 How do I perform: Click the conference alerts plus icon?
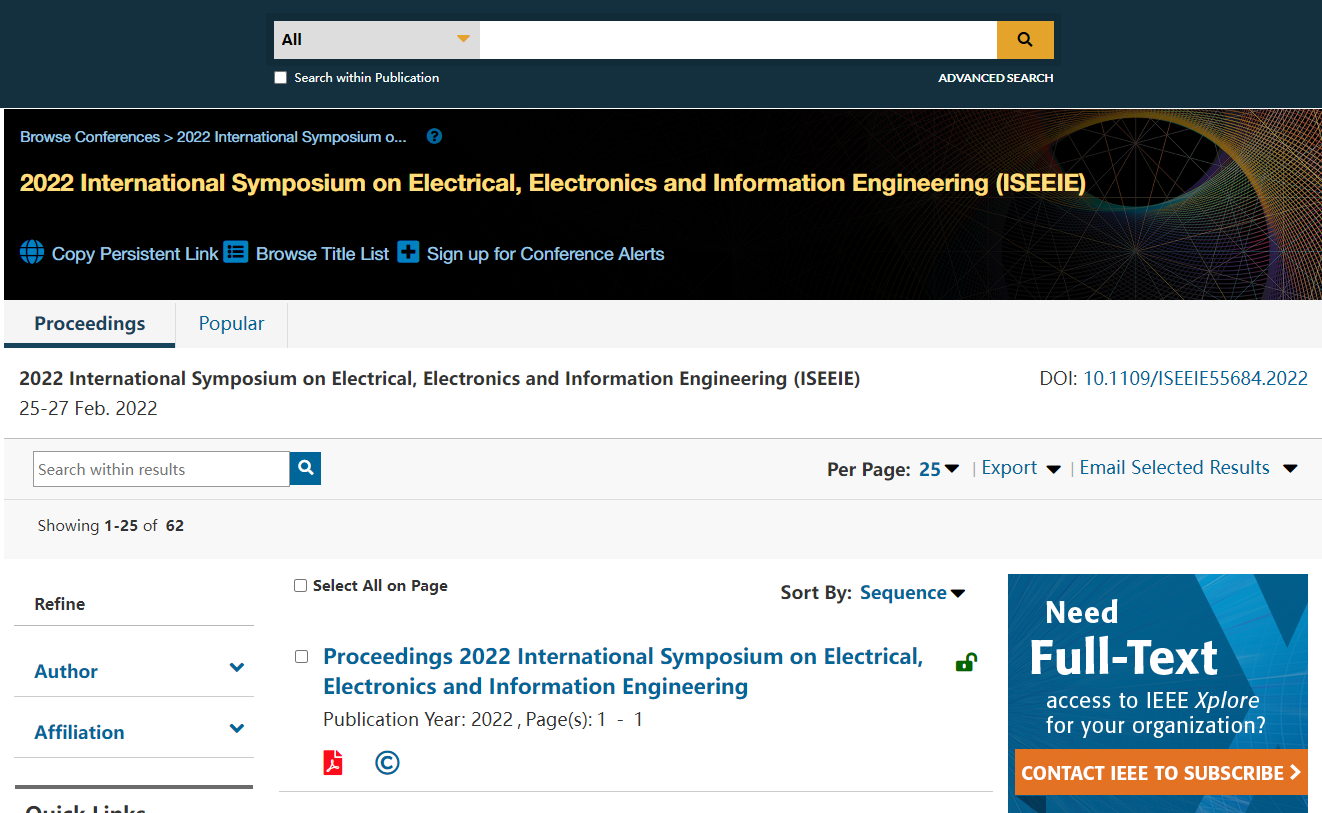(408, 252)
